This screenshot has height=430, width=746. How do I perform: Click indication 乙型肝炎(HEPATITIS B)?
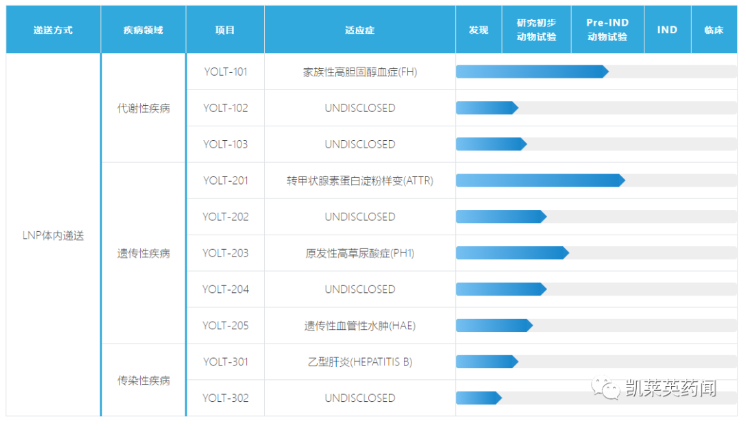pyautogui.click(x=360, y=362)
